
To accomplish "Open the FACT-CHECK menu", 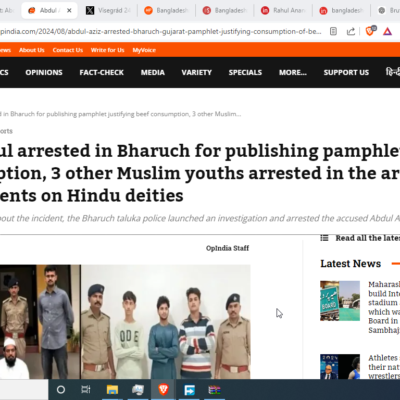I will (x=102, y=72).
